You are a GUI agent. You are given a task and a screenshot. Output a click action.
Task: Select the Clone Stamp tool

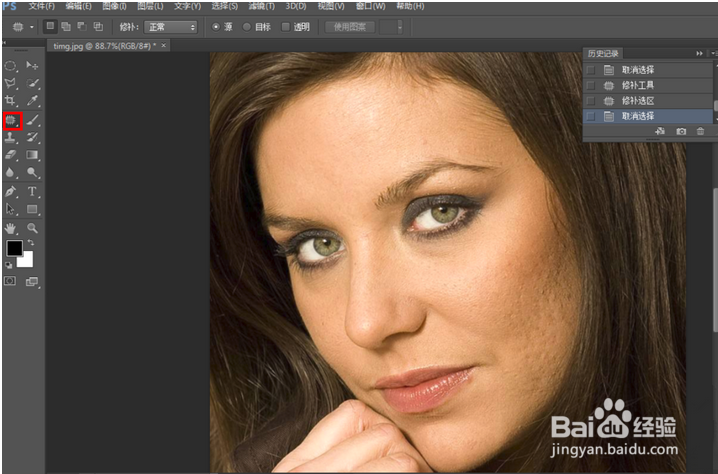tap(11, 137)
